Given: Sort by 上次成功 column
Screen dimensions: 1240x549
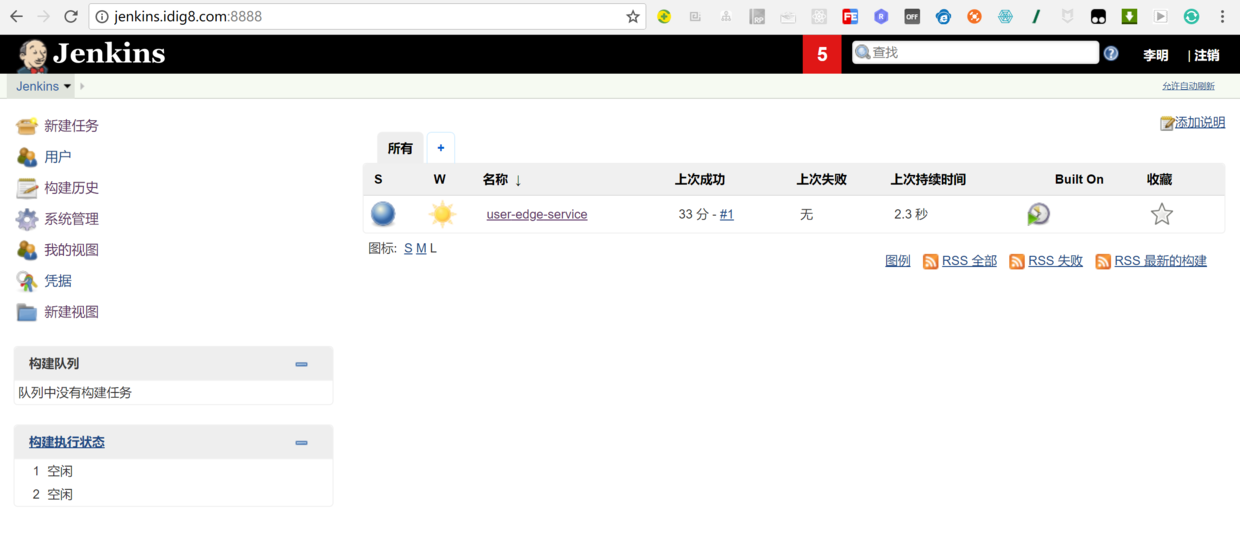Looking at the screenshot, I should 700,179.
